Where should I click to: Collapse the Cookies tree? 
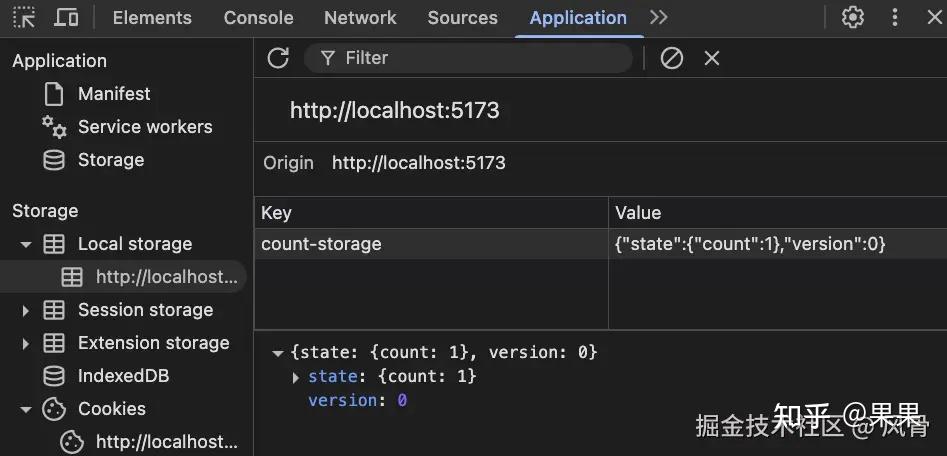click(x=26, y=409)
